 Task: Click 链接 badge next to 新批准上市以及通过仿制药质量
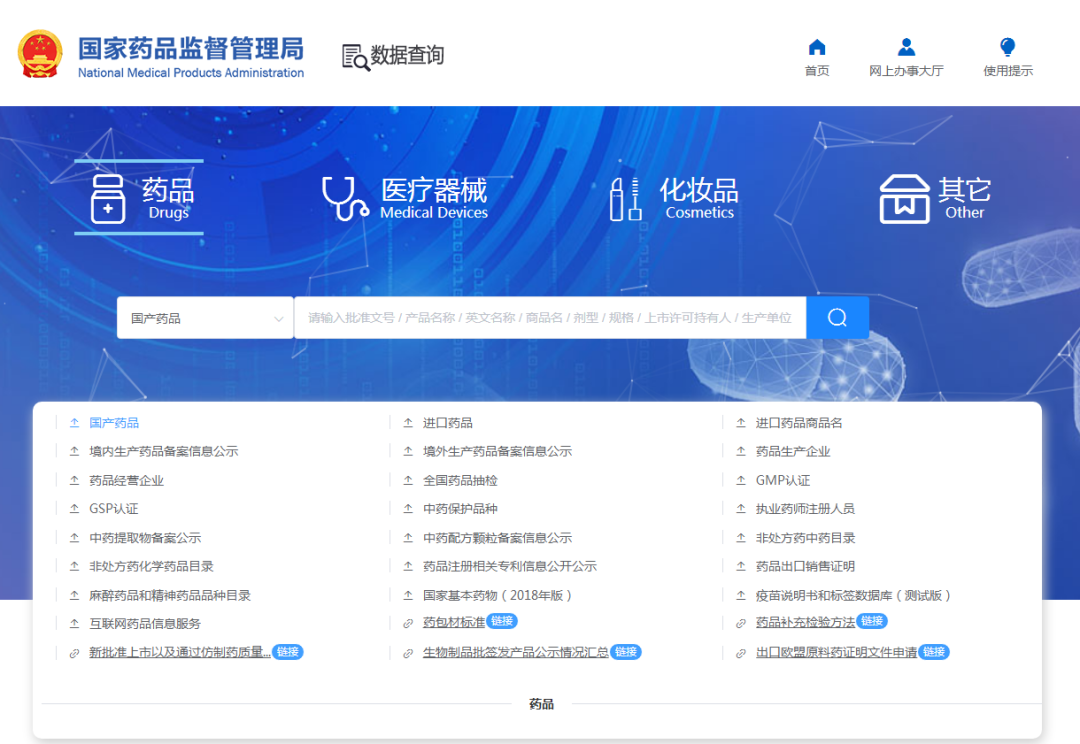[288, 652]
